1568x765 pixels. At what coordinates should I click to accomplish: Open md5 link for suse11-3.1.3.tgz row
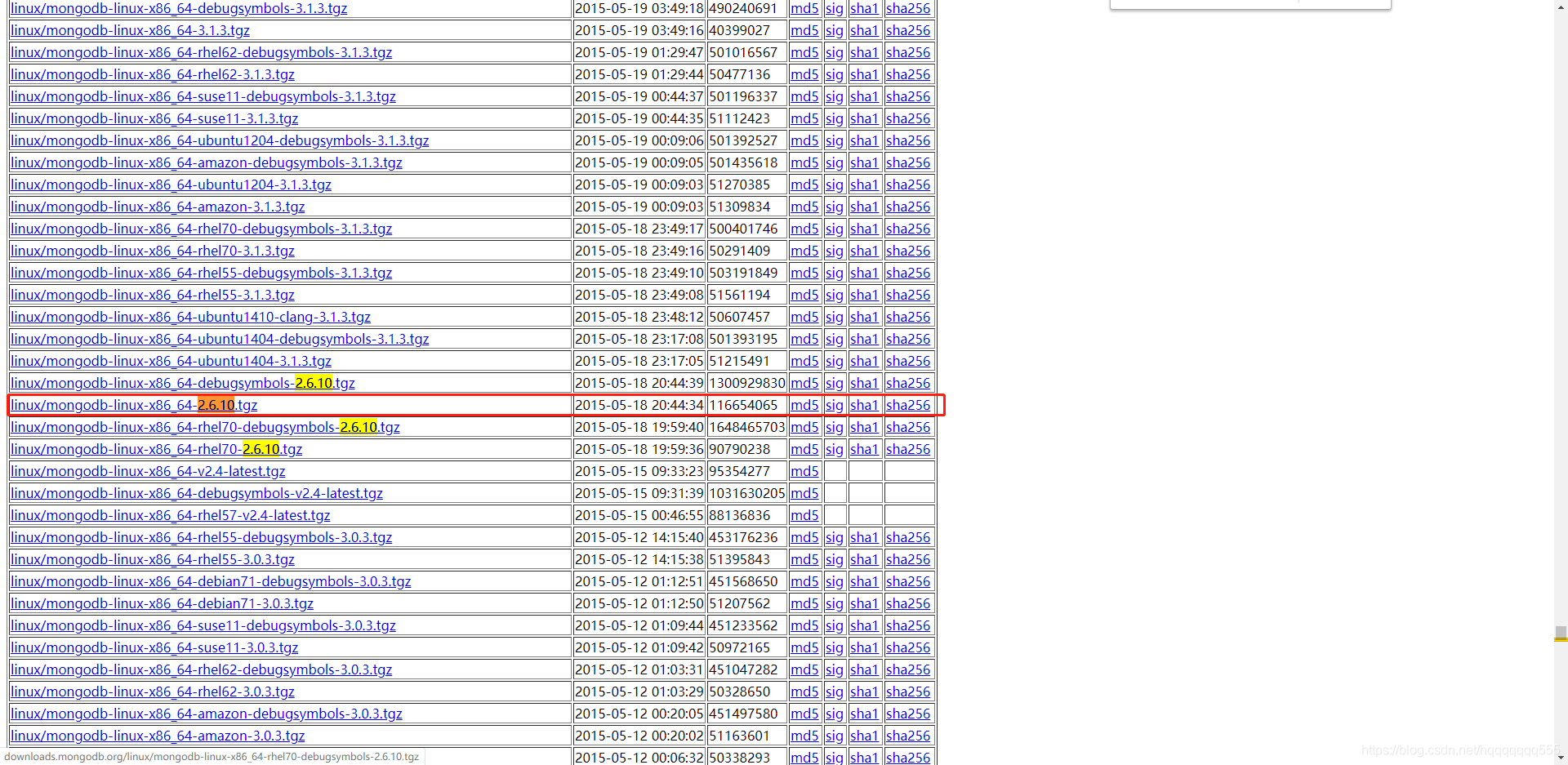pyautogui.click(x=804, y=118)
